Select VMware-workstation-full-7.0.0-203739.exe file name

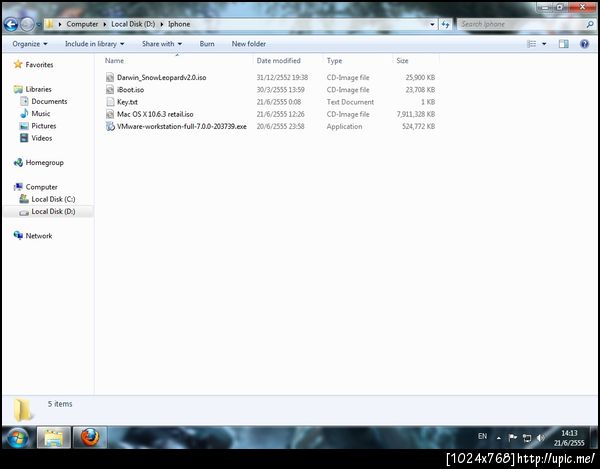(x=182, y=127)
